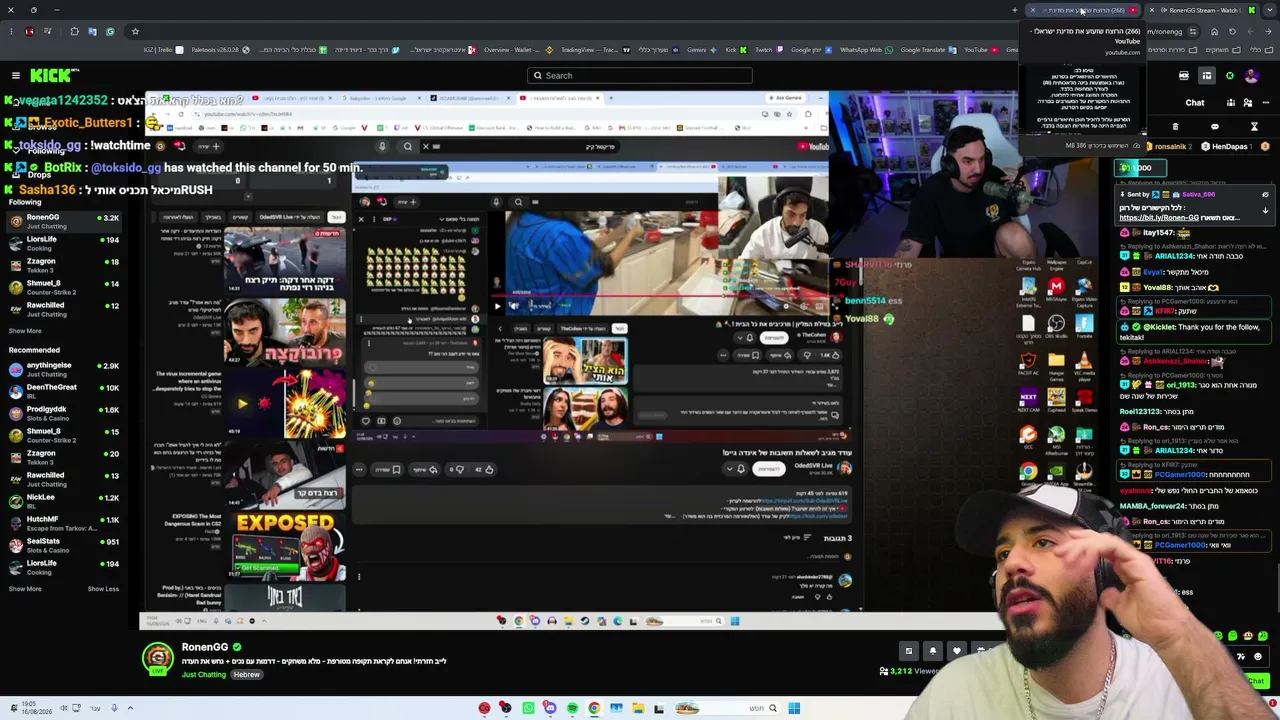Select the Hebrew language tag
This screenshot has width=1280, height=720.
247,674
